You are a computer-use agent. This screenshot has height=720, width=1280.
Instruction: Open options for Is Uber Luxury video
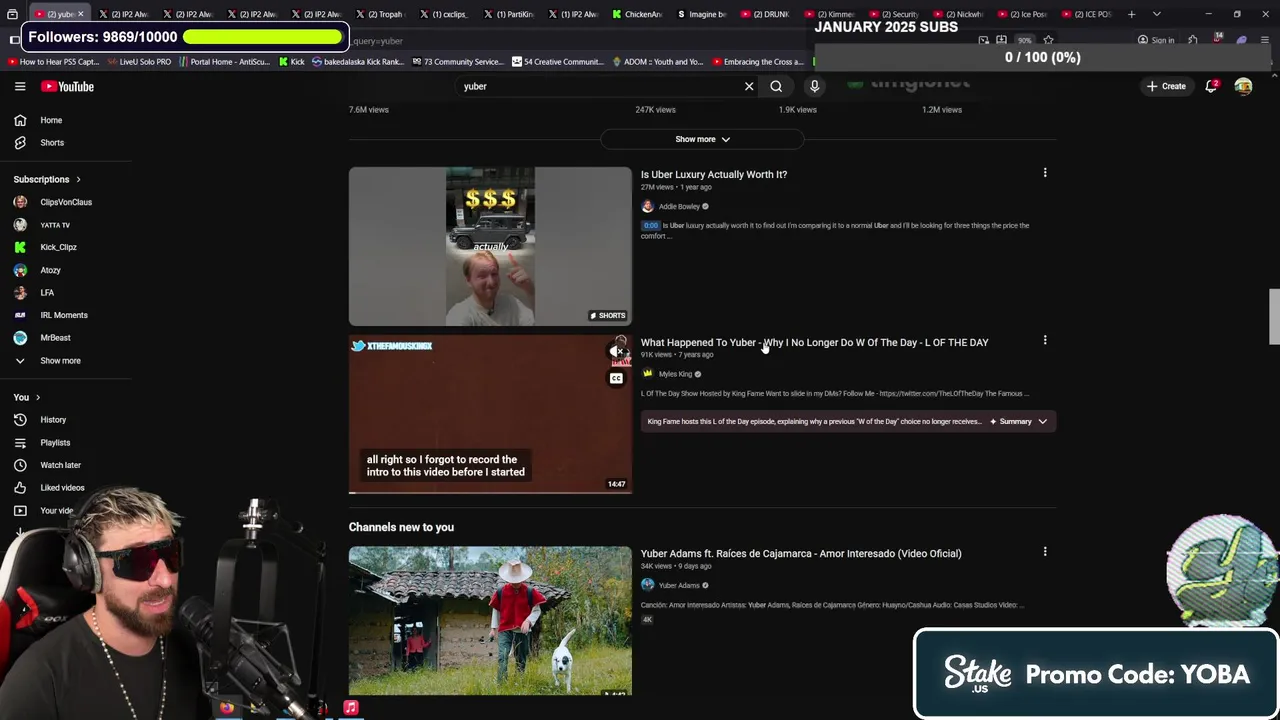click(1045, 173)
